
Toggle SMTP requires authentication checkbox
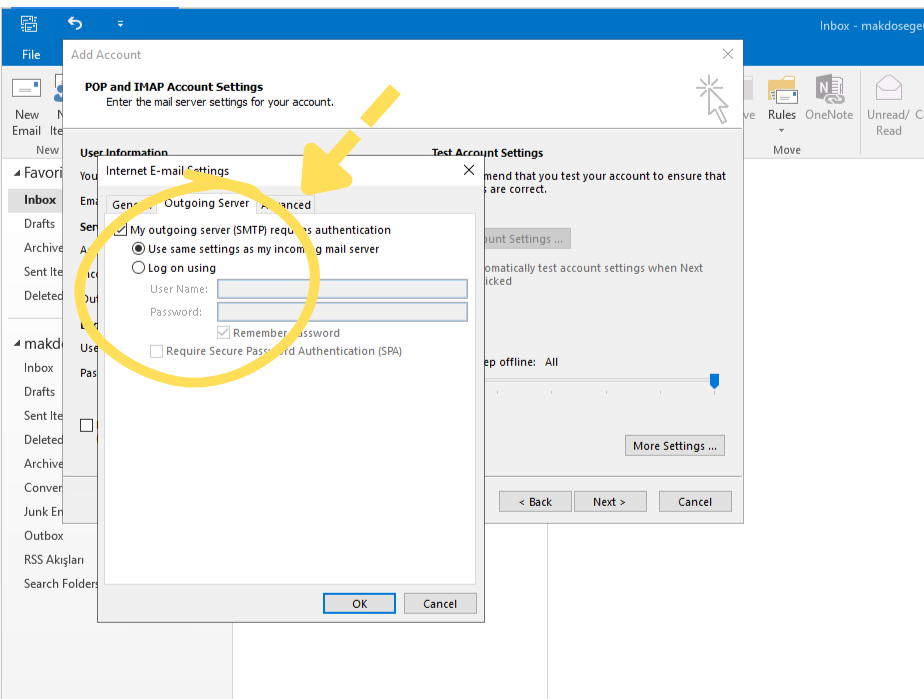click(120, 230)
